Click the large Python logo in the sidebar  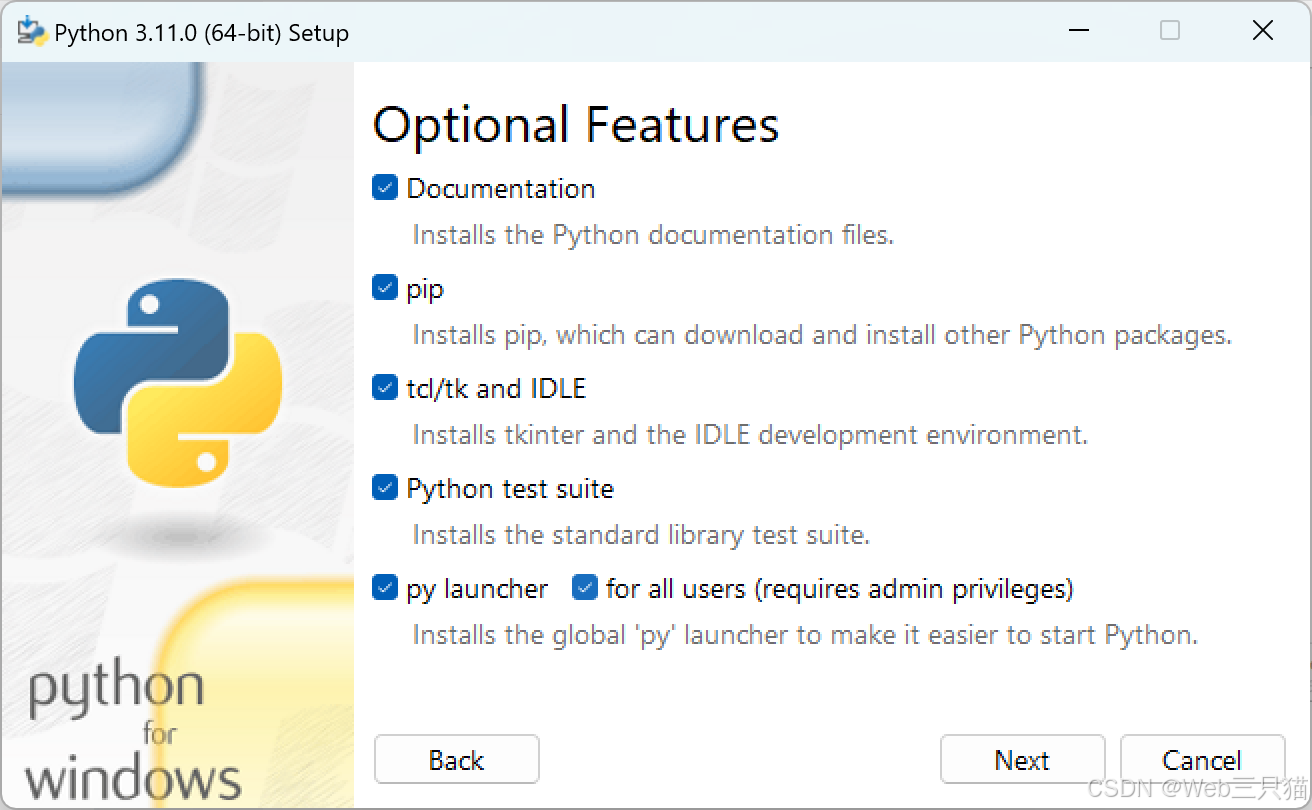tap(177, 380)
